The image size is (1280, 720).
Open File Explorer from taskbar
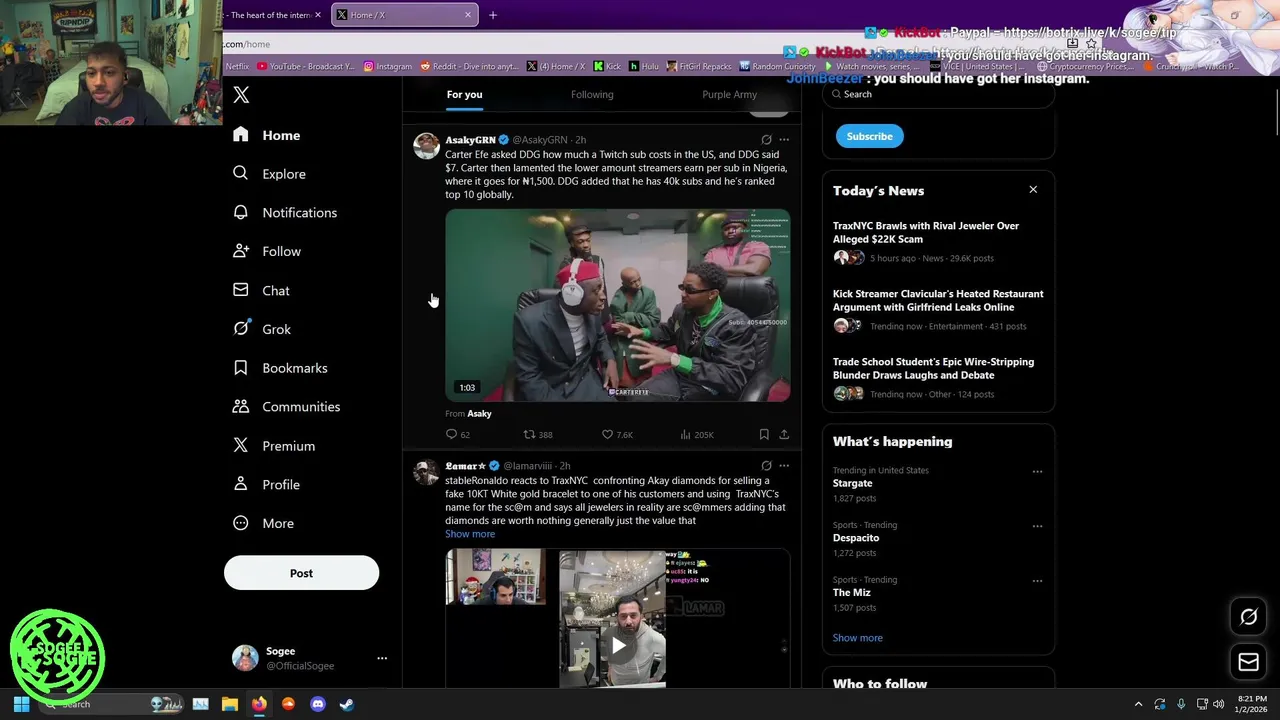(229, 704)
